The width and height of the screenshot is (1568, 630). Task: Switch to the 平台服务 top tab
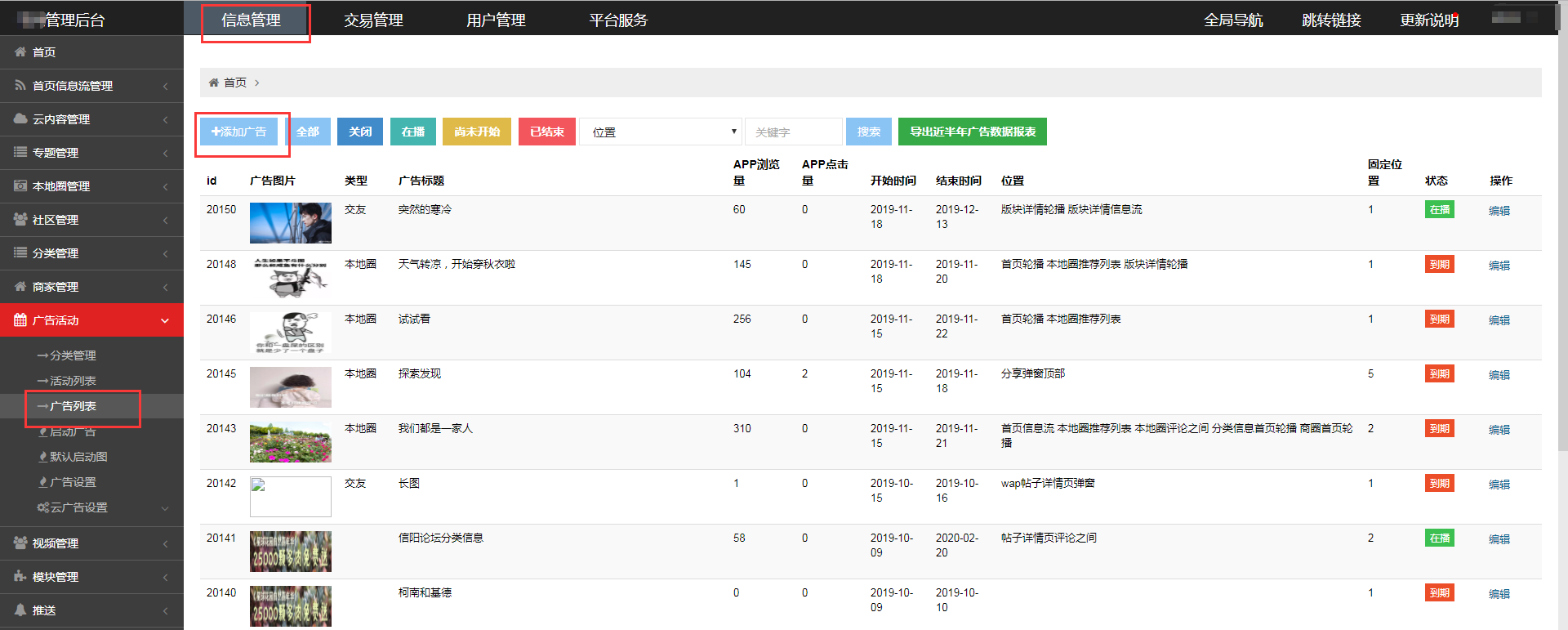tap(618, 20)
